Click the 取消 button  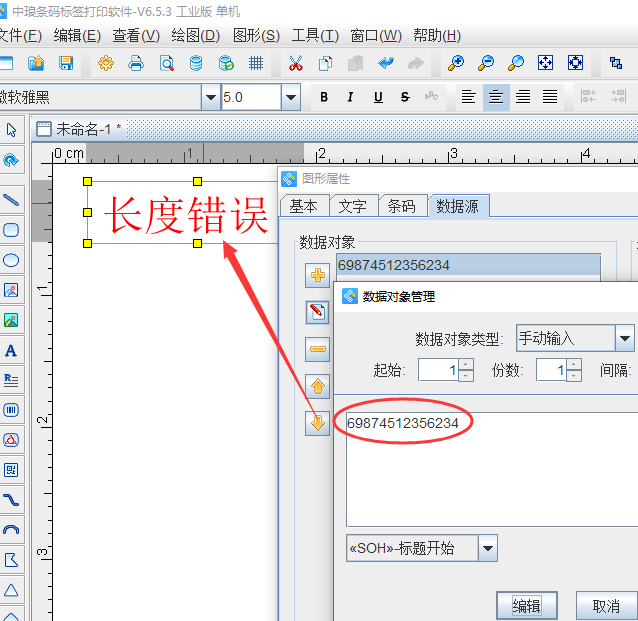[x=606, y=606]
